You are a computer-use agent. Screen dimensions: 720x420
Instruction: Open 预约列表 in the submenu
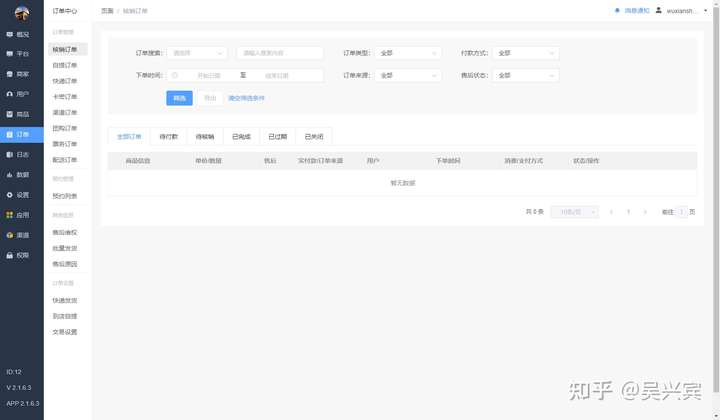pyautogui.click(x=65, y=196)
